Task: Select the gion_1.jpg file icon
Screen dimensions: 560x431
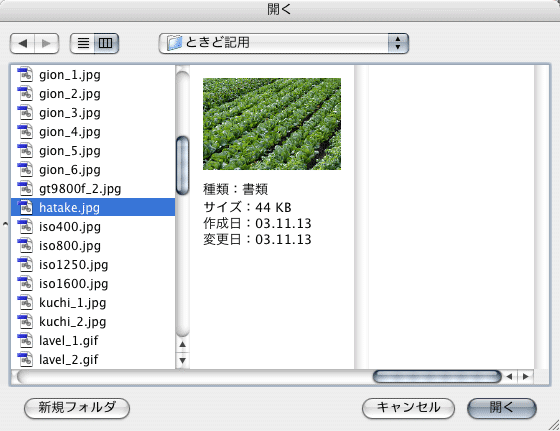Action: pos(25,74)
